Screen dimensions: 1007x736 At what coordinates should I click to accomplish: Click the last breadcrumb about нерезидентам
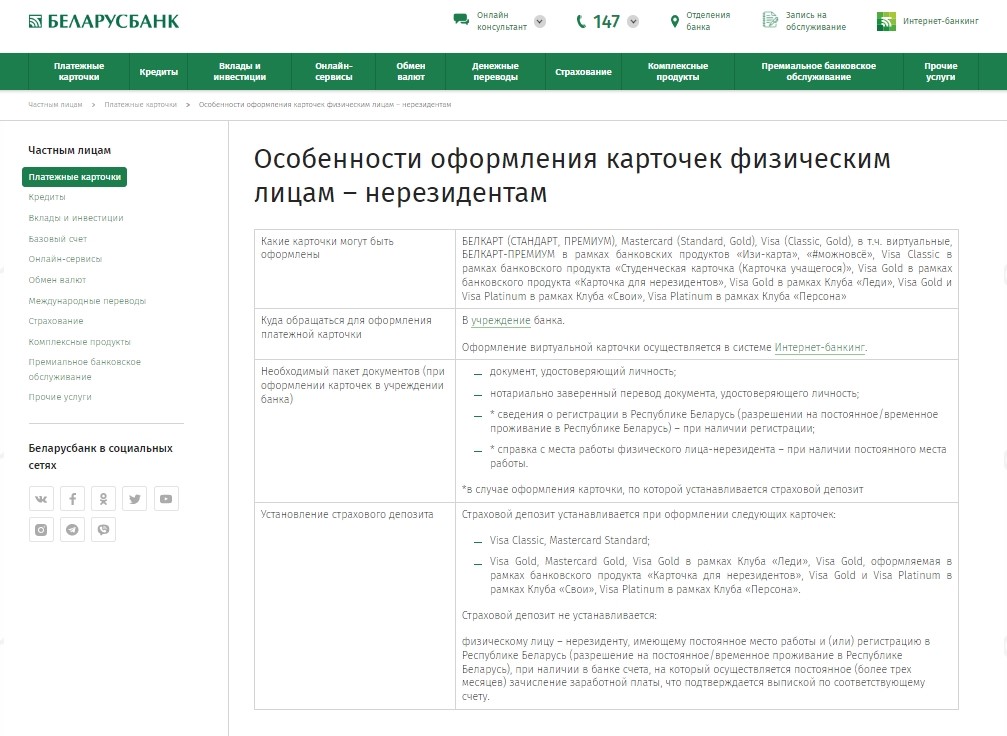325,105
